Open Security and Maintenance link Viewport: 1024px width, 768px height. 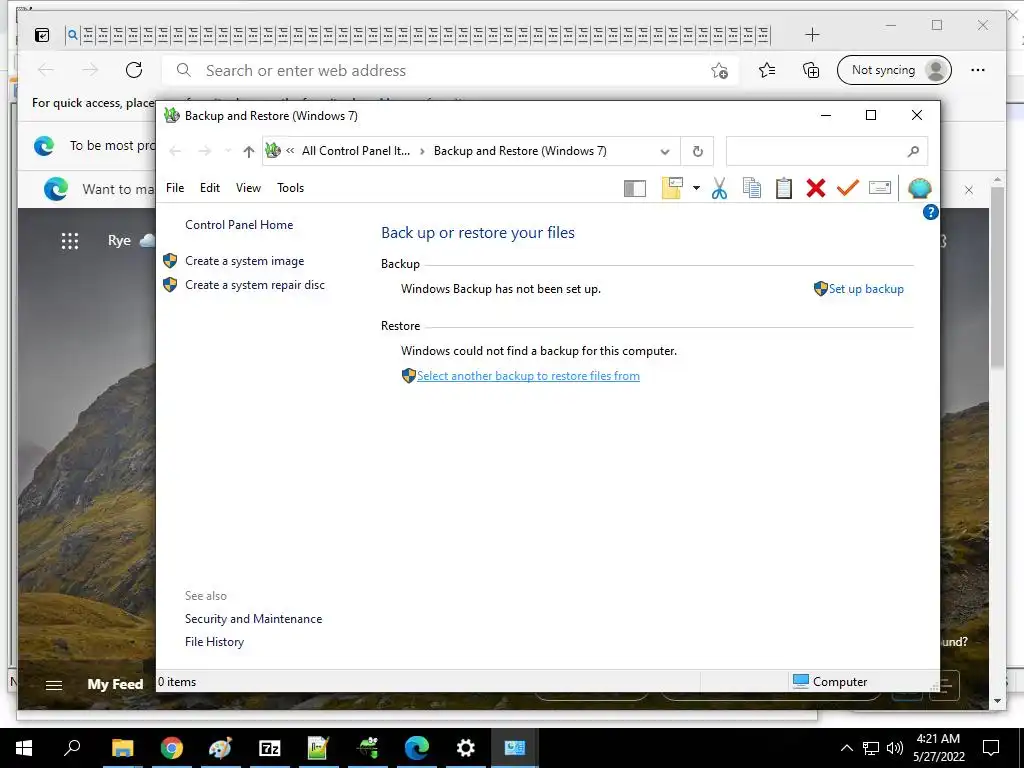[253, 619]
